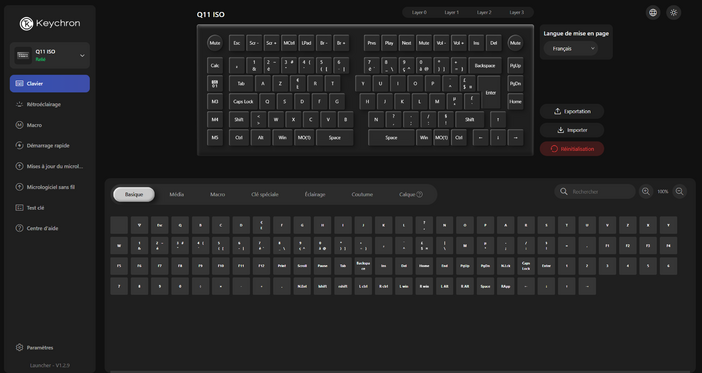This screenshot has height=373, width=702.
Task: Expand the Q11 ISO device selector
Action: [50, 55]
